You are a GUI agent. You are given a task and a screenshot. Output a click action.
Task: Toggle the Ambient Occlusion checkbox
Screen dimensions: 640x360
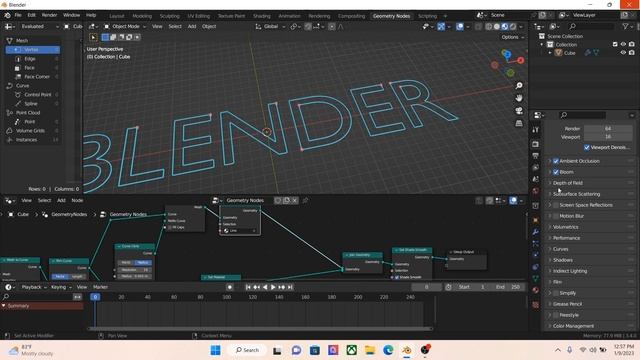(556, 161)
